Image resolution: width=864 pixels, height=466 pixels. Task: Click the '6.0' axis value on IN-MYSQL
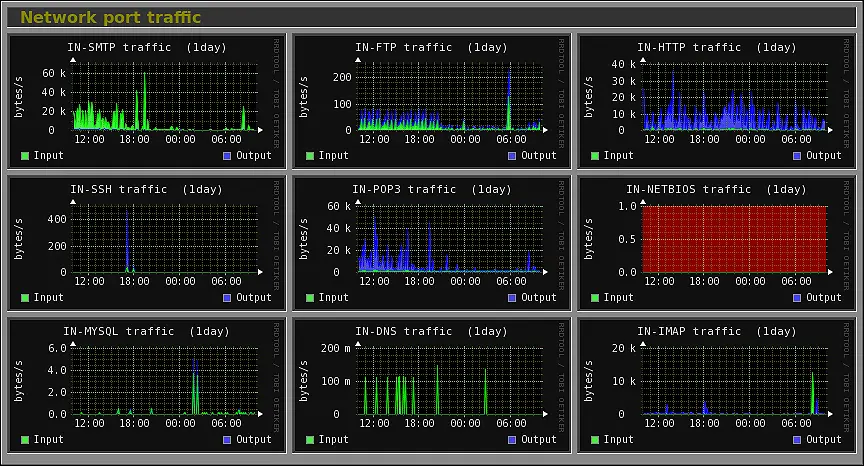tap(57, 349)
